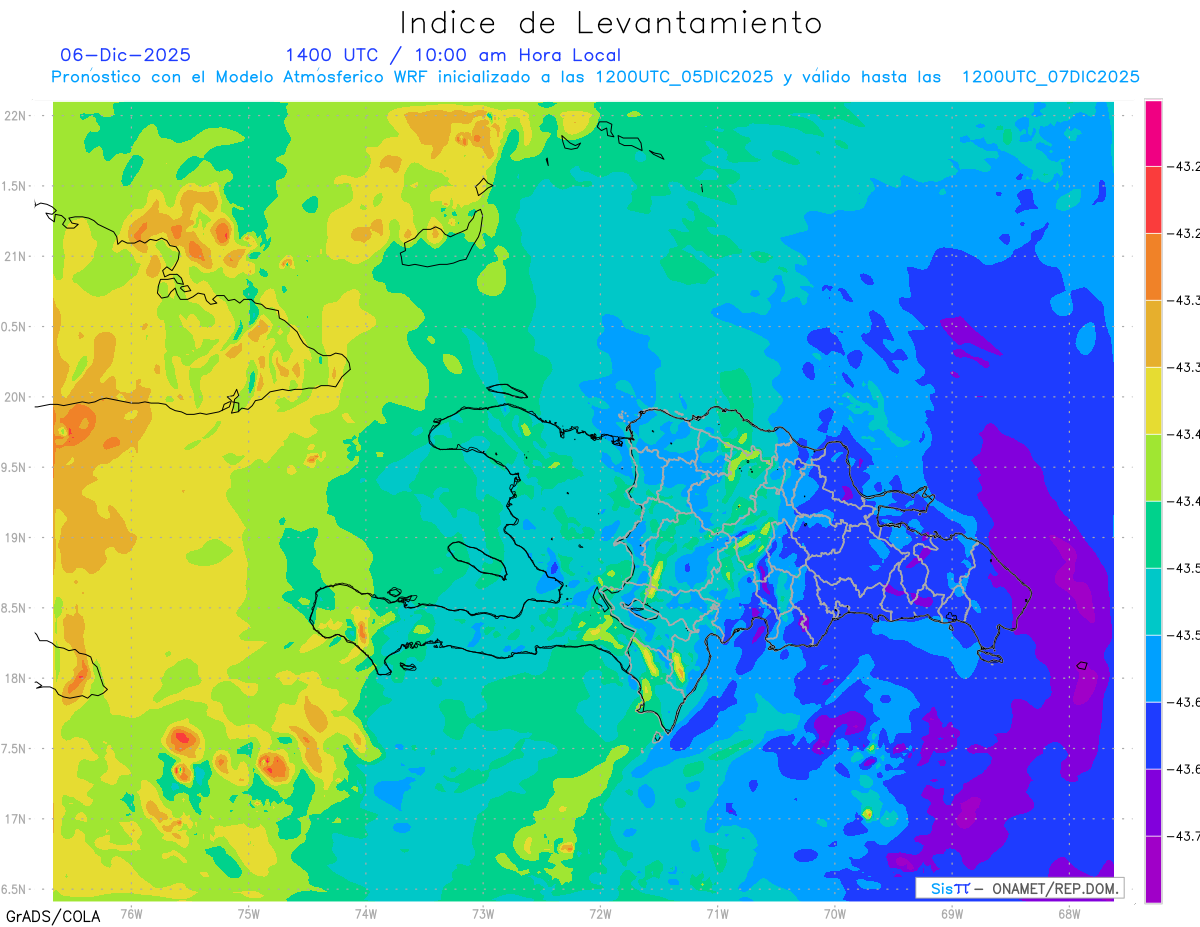Viewport: 1200px width, 927px height.
Task: Select the orange swatch in the color legend
Action: pyautogui.click(x=1153, y=266)
